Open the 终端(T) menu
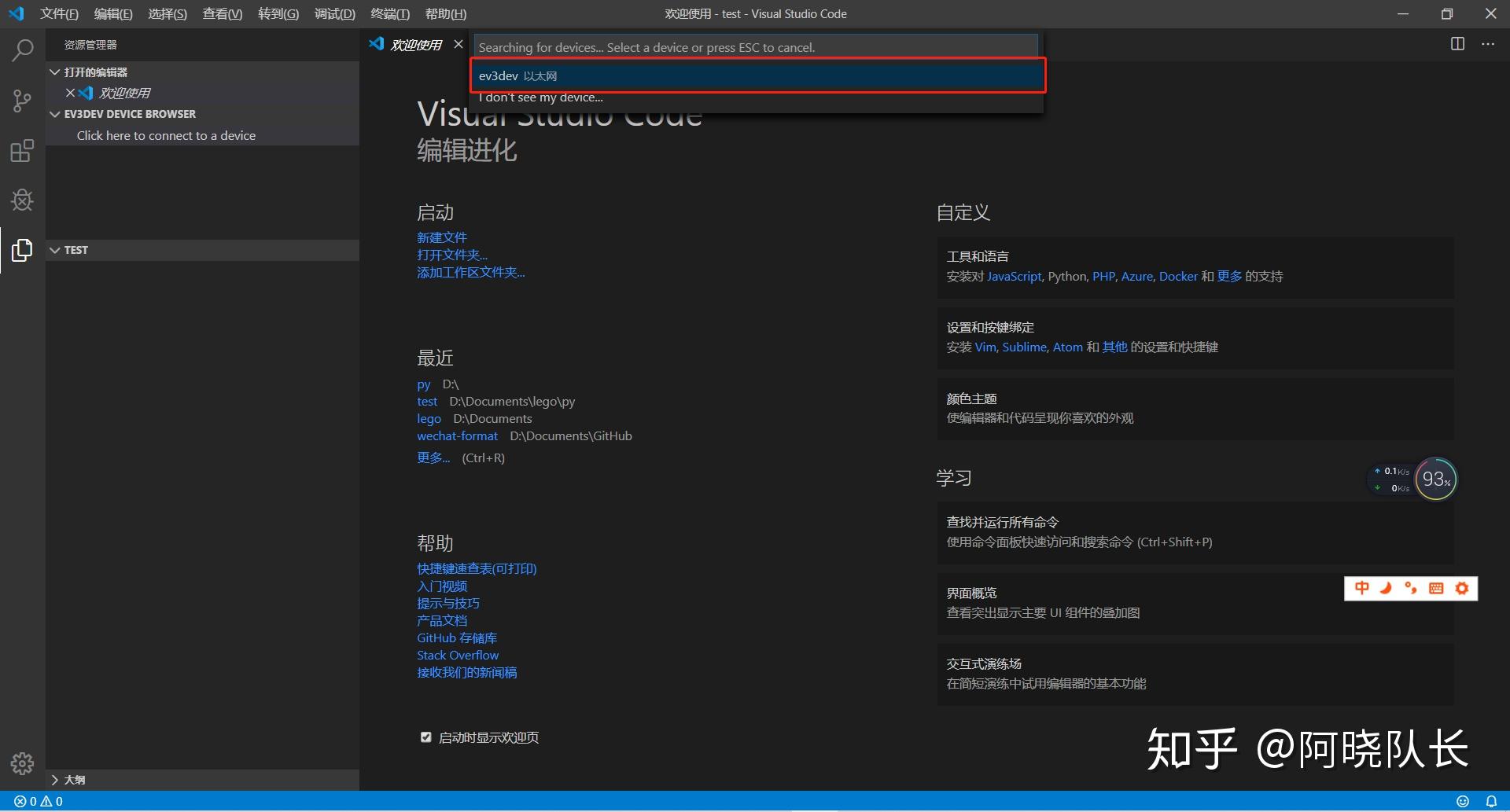The height and width of the screenshot is (812, 1510). tap(390, 13)
